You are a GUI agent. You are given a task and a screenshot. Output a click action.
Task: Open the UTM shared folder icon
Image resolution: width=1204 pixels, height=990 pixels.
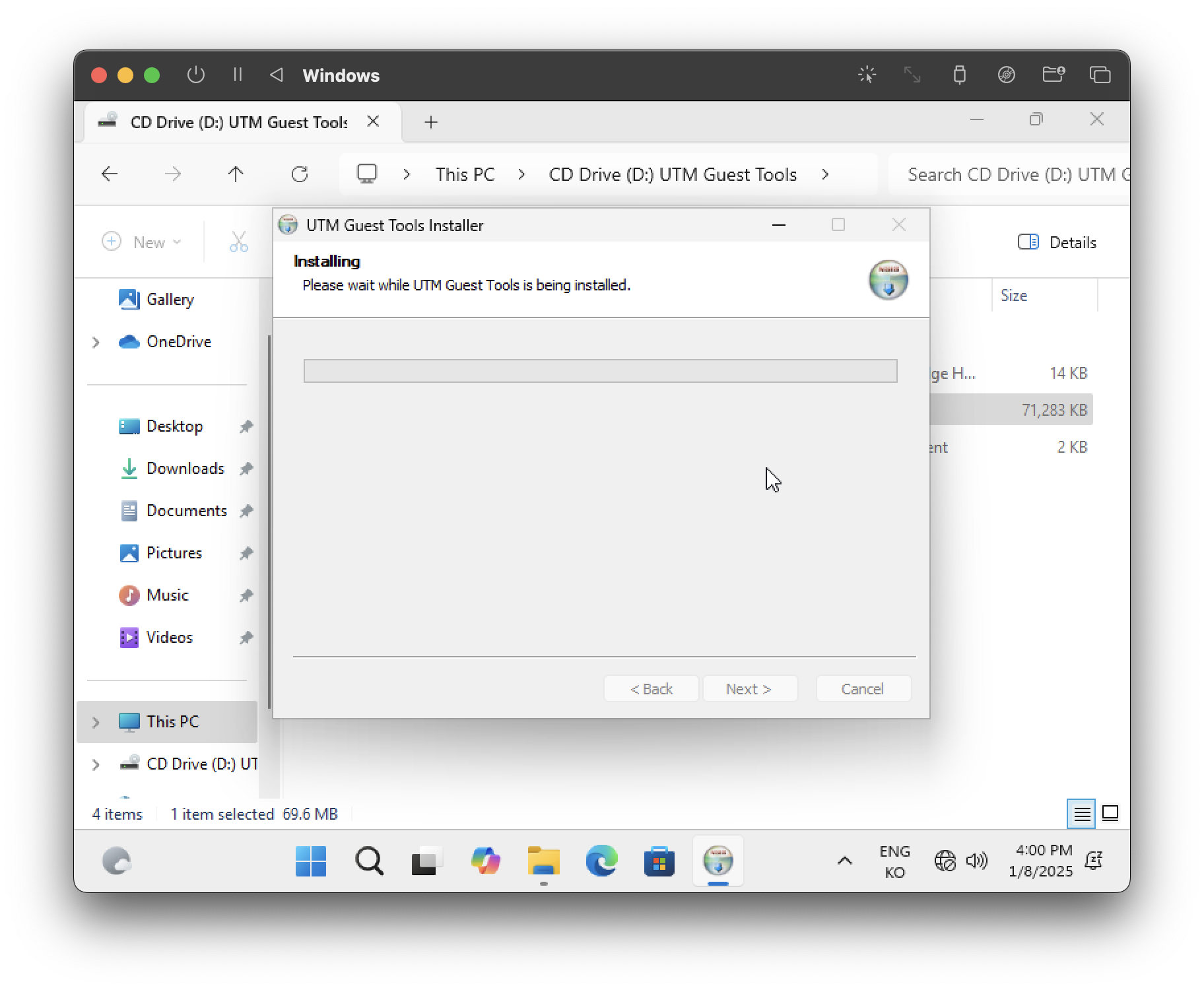click(x=1053, y=75)
